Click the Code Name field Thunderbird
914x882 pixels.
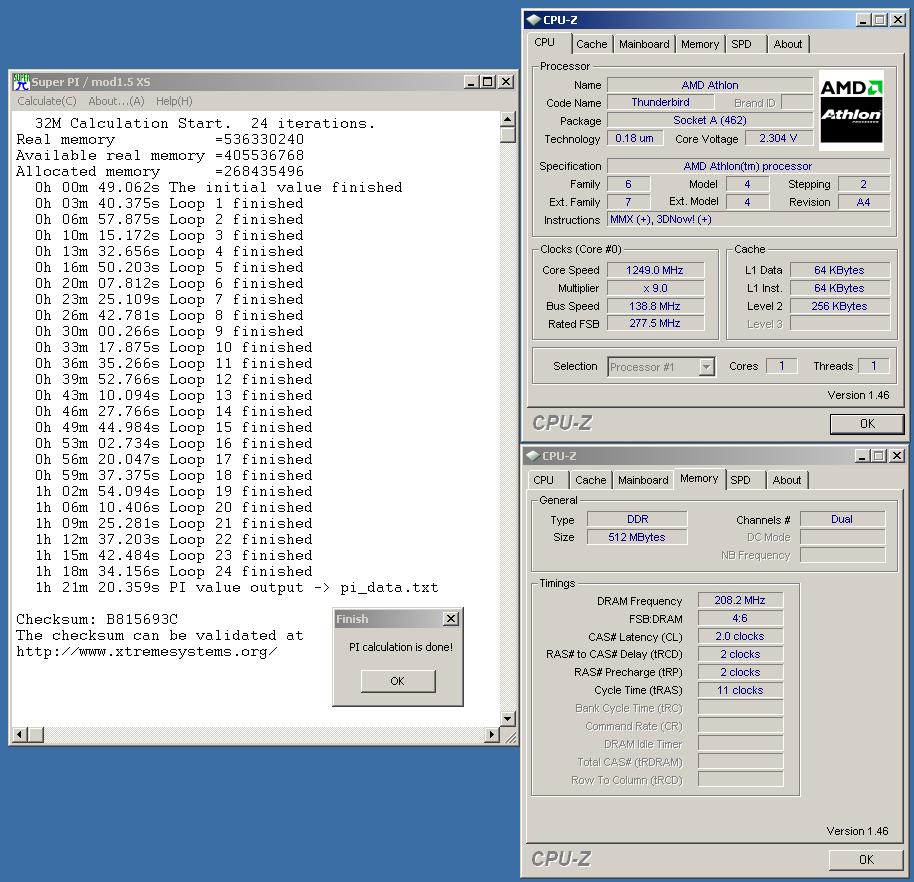(660, 102)
